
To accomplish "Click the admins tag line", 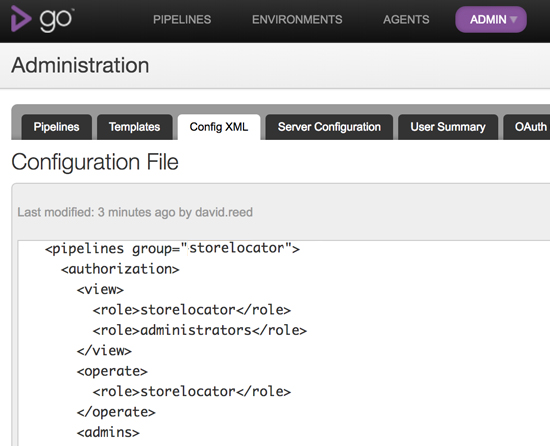I will [x=108, y=432].
